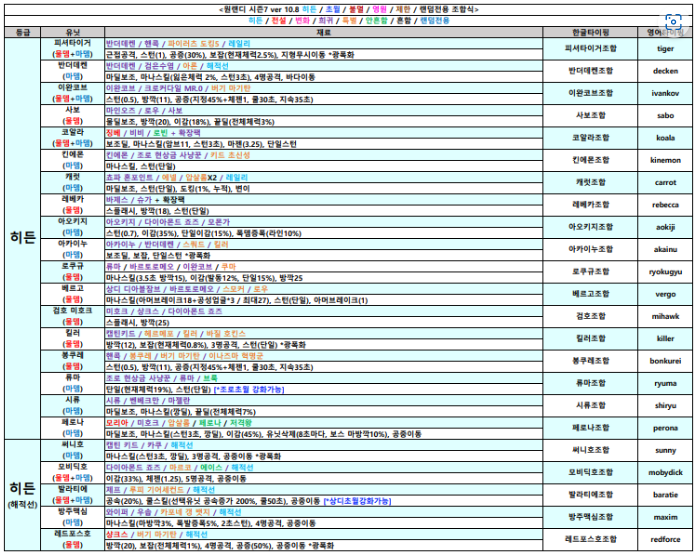The image size is (697, 555).
Task: Click the 'ryokugyu' cell
Action: click(x=665, y=272)
